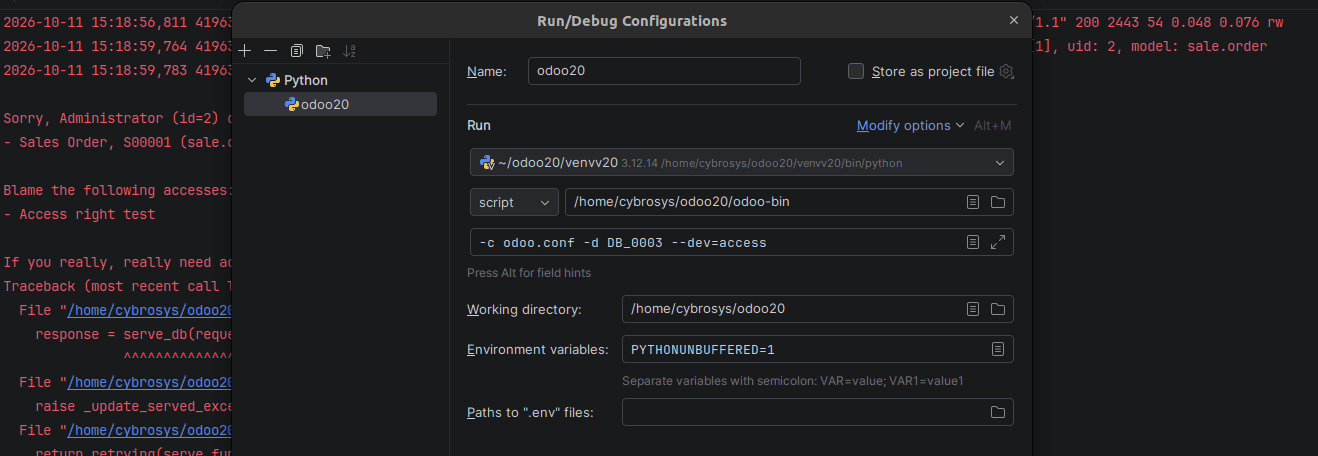Open the Modify options dropdown
This screenshot has height=456, width=1318.
[x=910, y=125]
